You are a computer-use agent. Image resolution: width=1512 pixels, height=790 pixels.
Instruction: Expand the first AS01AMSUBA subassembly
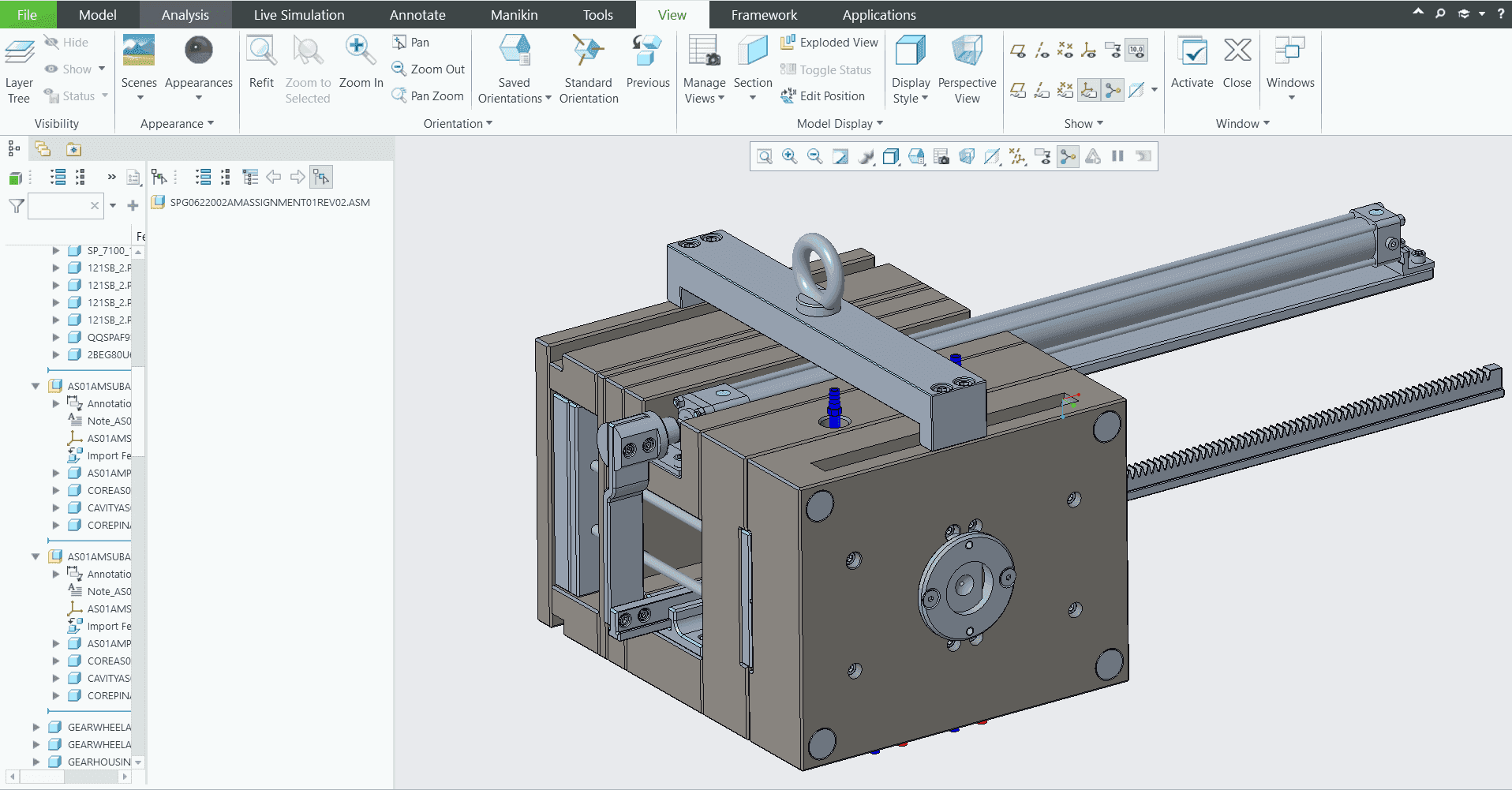[36, 386]
